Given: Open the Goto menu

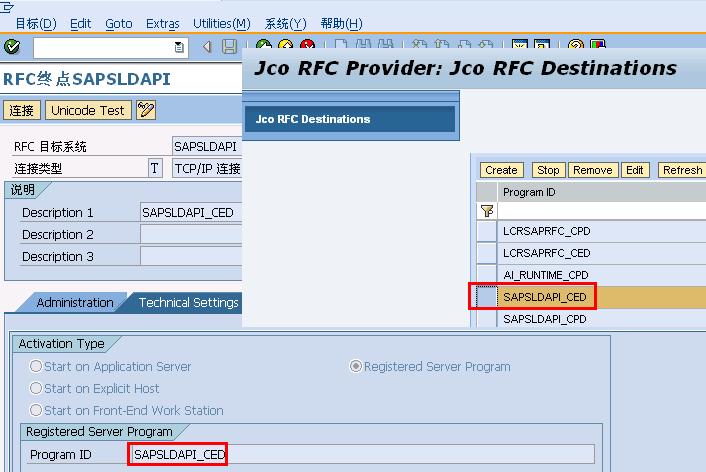Looking at the screenshot, I should [119, 23].
